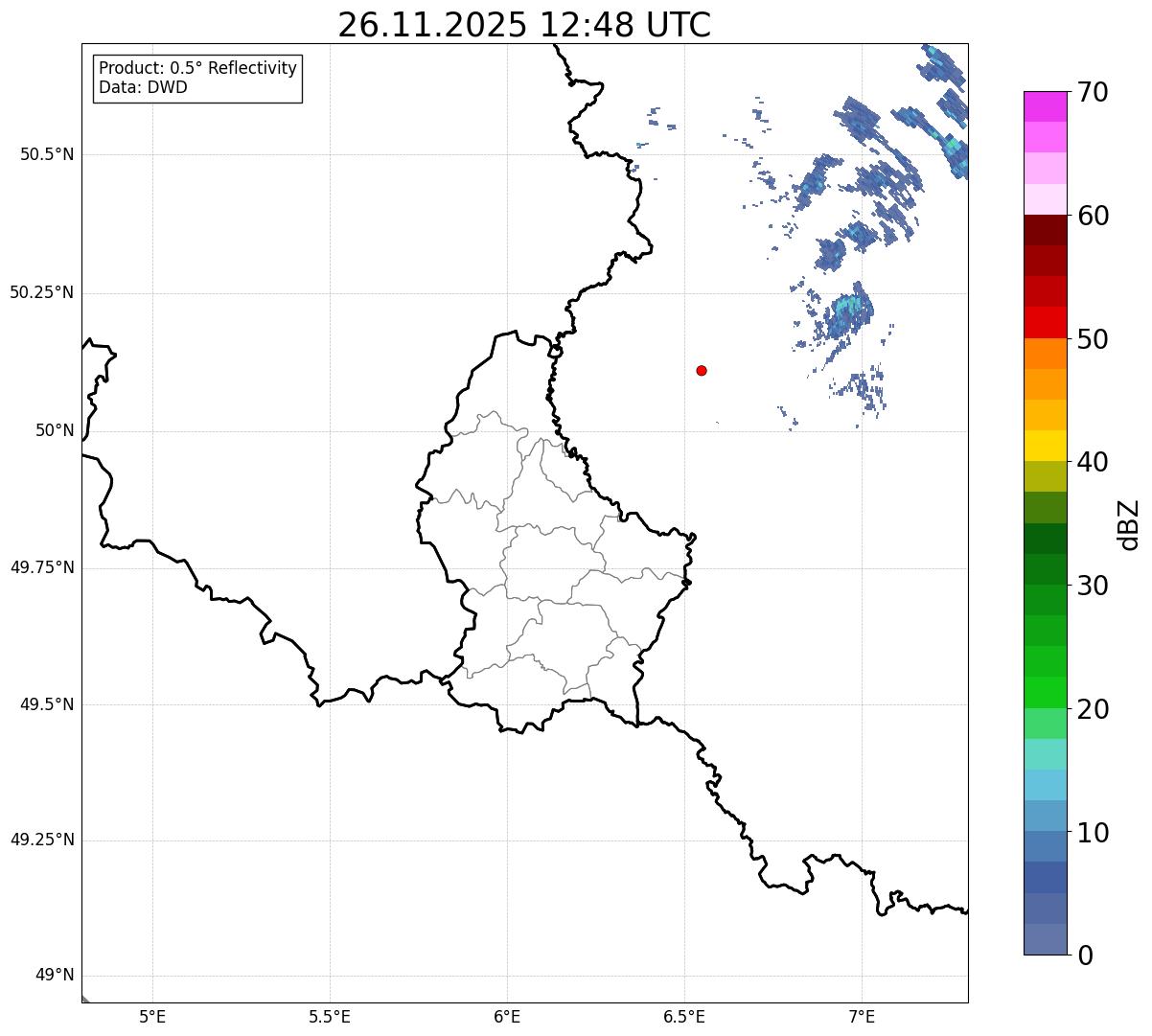
Task: Click the 'Product: 0.5° Reflectivity' label
Action: (x=197, y=69)
